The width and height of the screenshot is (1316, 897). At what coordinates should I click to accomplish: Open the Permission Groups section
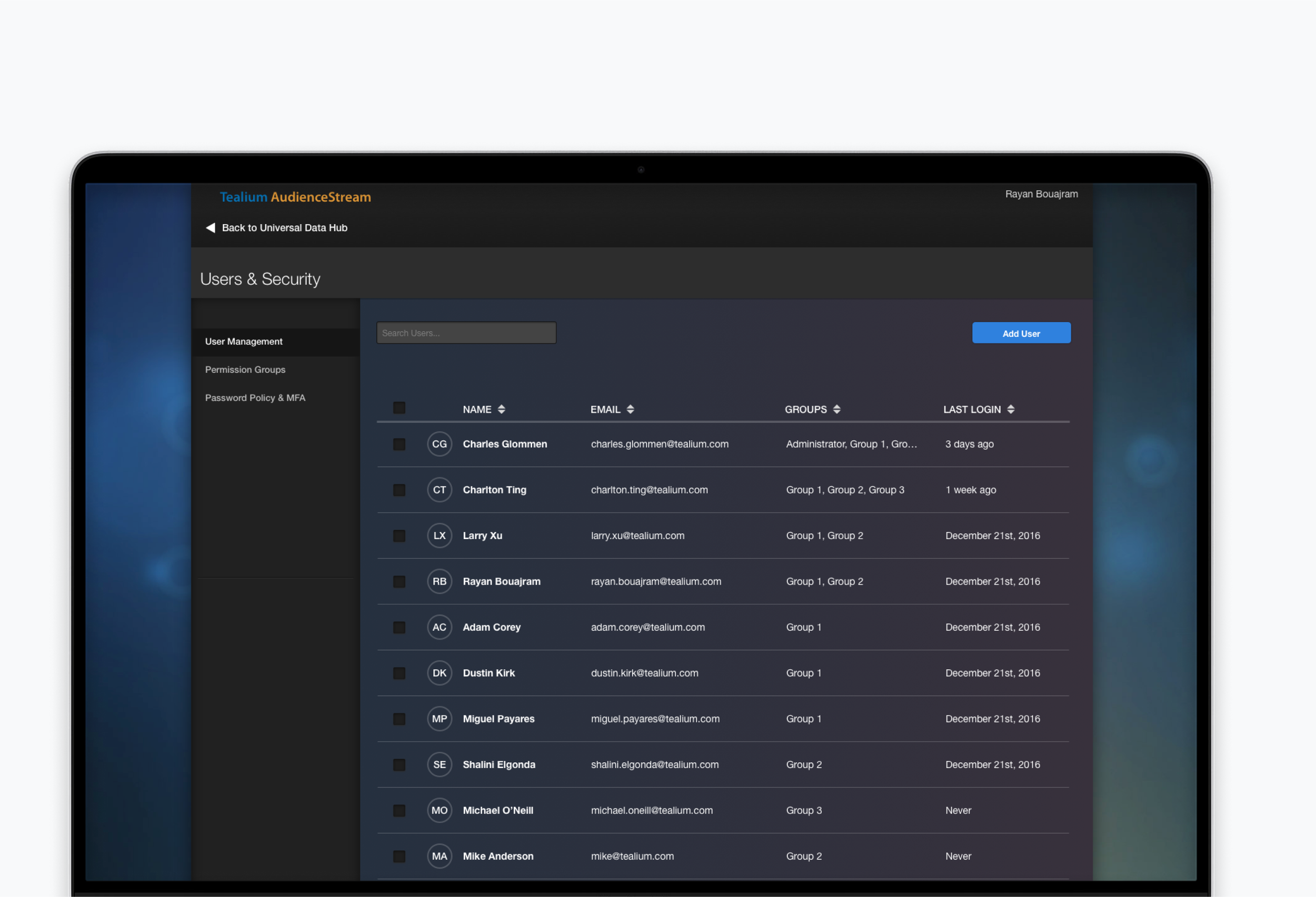pos(245,370)
